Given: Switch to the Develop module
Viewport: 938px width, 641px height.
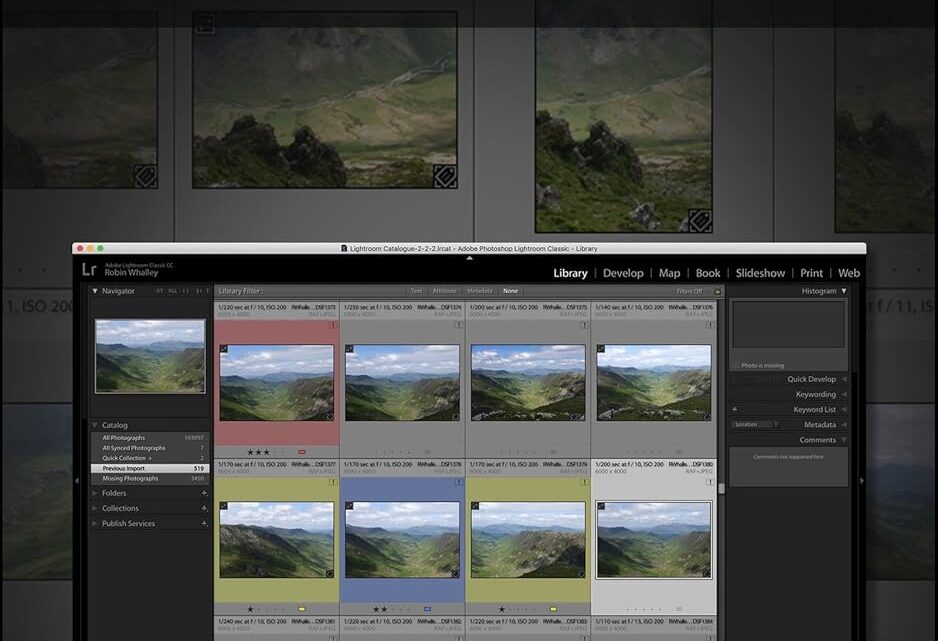Looking at the screenshot, I should pos(623,273).
